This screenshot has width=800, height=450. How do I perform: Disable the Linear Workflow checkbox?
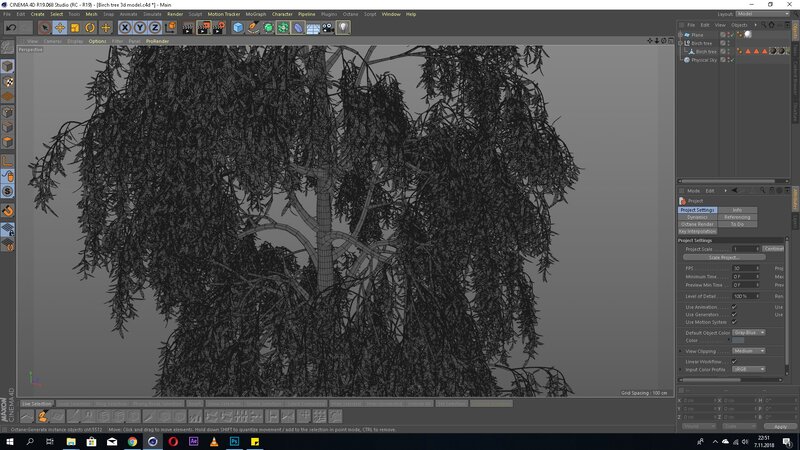(734, 361)
